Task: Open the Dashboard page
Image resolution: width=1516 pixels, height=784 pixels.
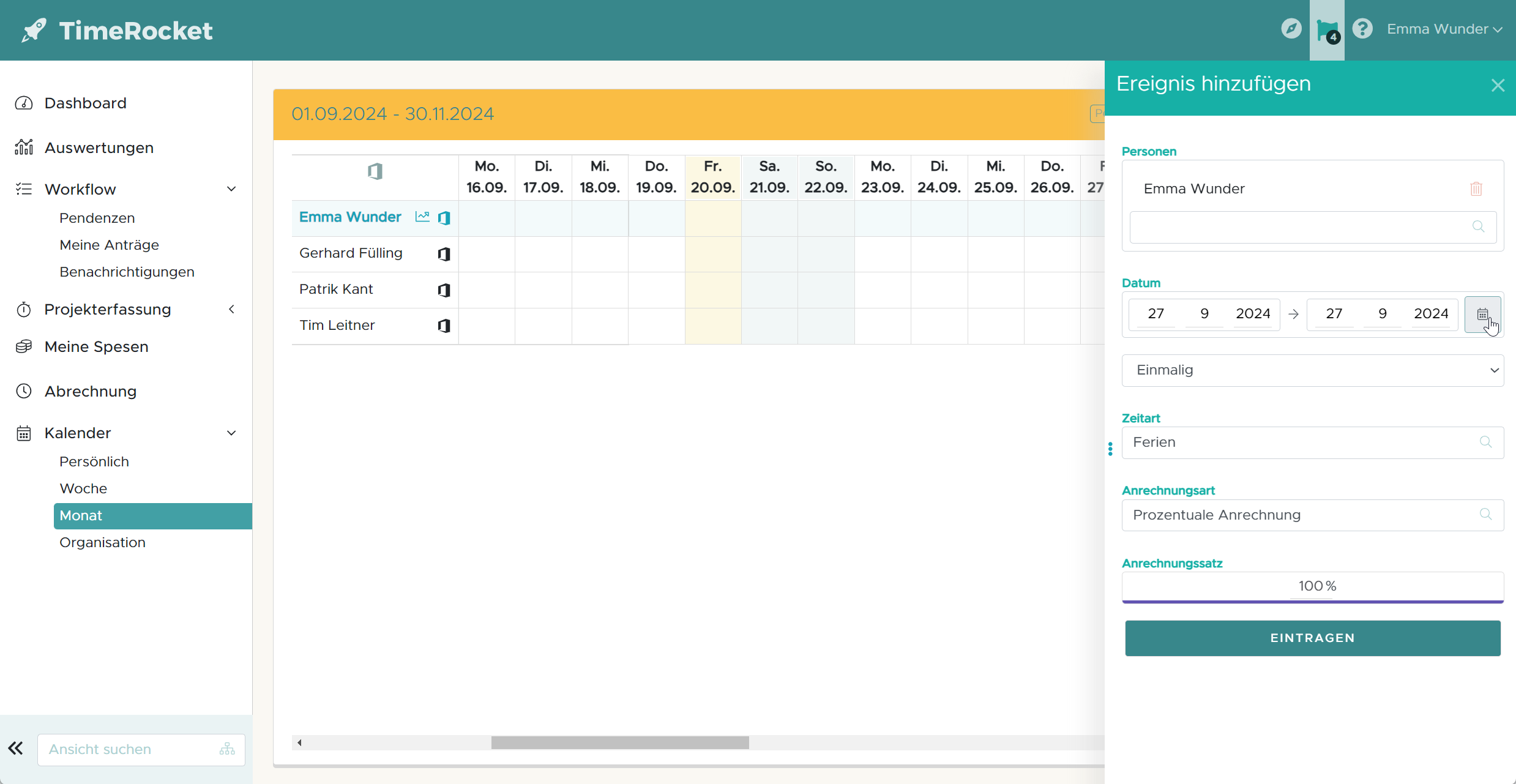Action: tap(85, 103)
